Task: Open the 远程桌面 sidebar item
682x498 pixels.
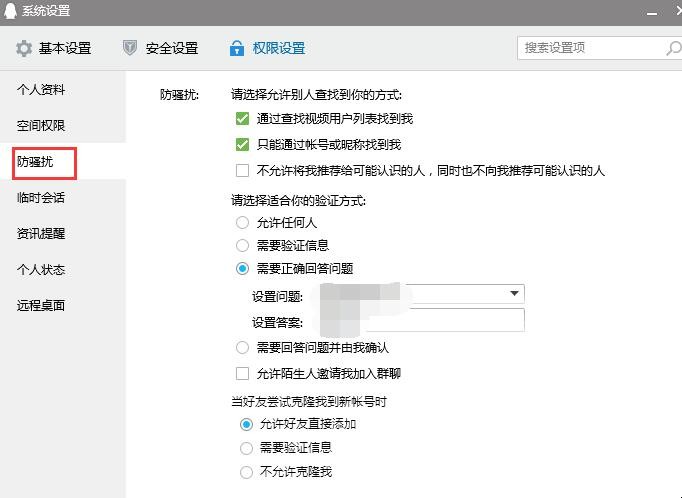Action: (x=41, y=306)
